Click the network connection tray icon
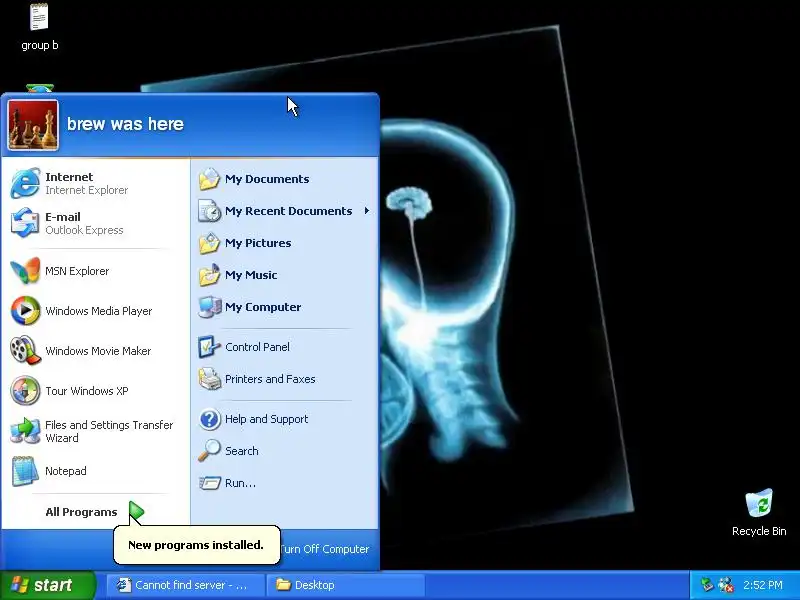This screenshot has height=600, width=800. (707, 585)
